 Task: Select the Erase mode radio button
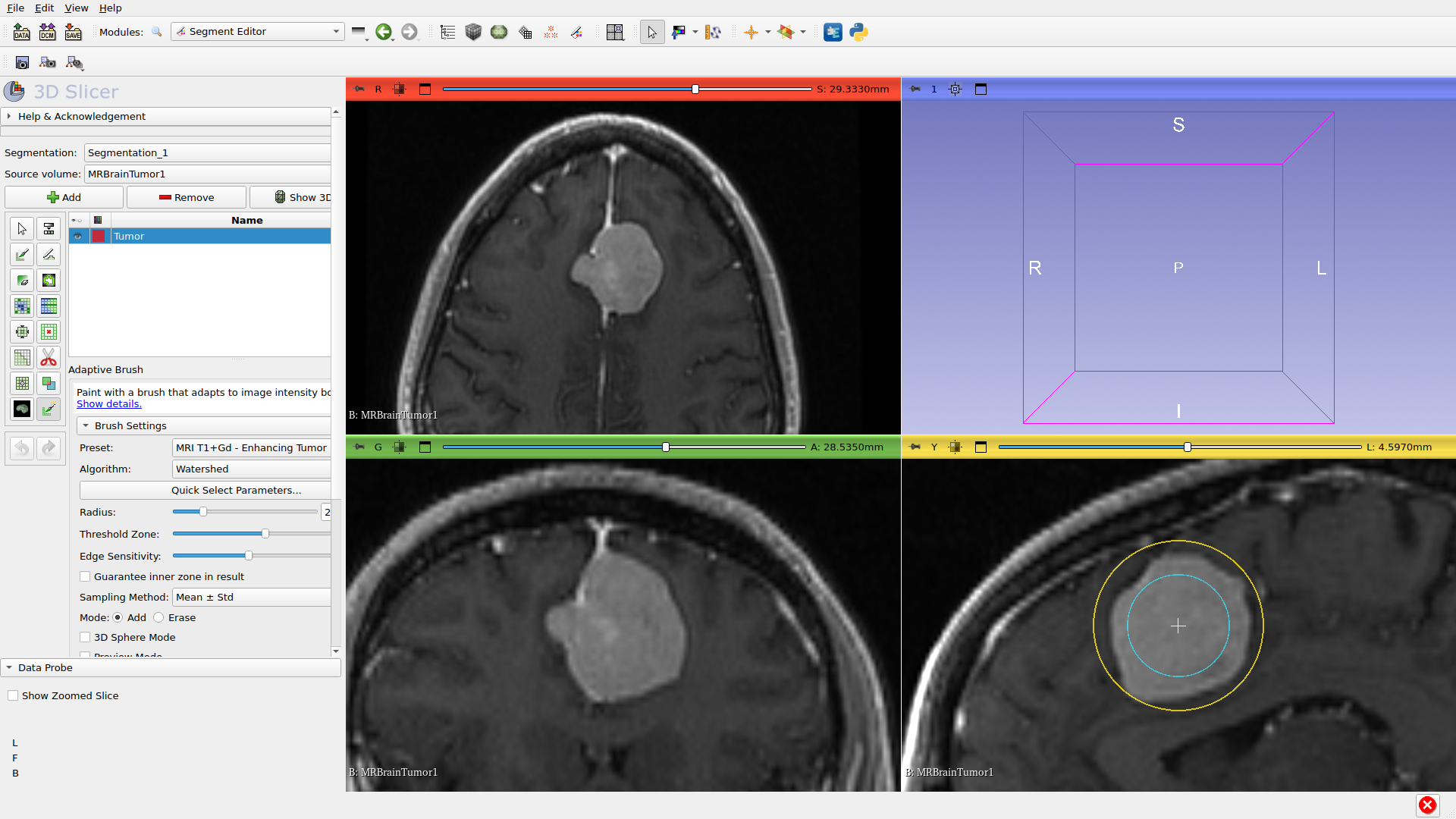pyautogui.click(x=158, y=617)
